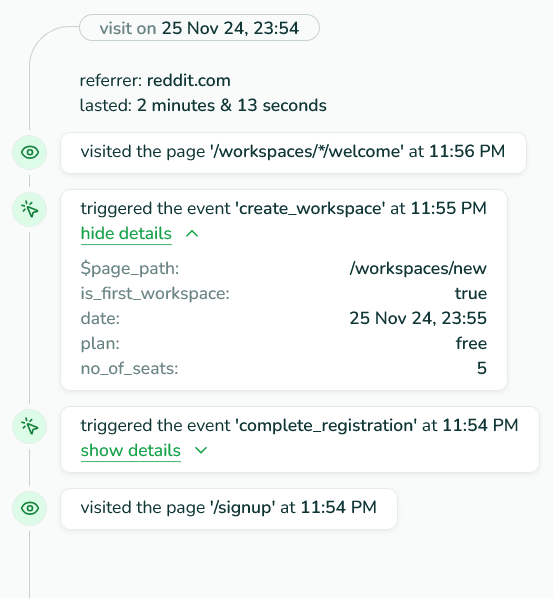
Task: Open the '/signup' page visit card
Action: pos(229,508)
